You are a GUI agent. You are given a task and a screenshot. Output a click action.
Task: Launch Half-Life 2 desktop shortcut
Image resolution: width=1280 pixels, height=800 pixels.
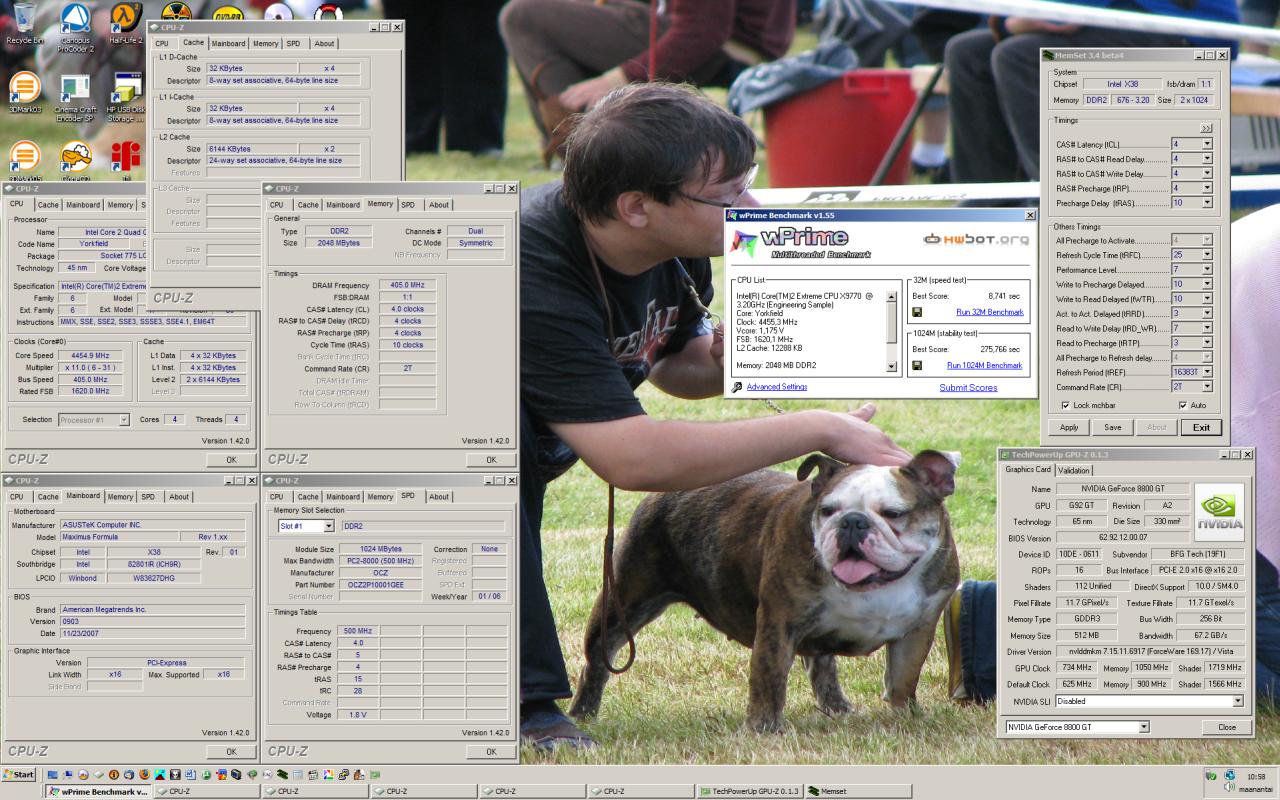pyautogui.click(x=126, y=24)
